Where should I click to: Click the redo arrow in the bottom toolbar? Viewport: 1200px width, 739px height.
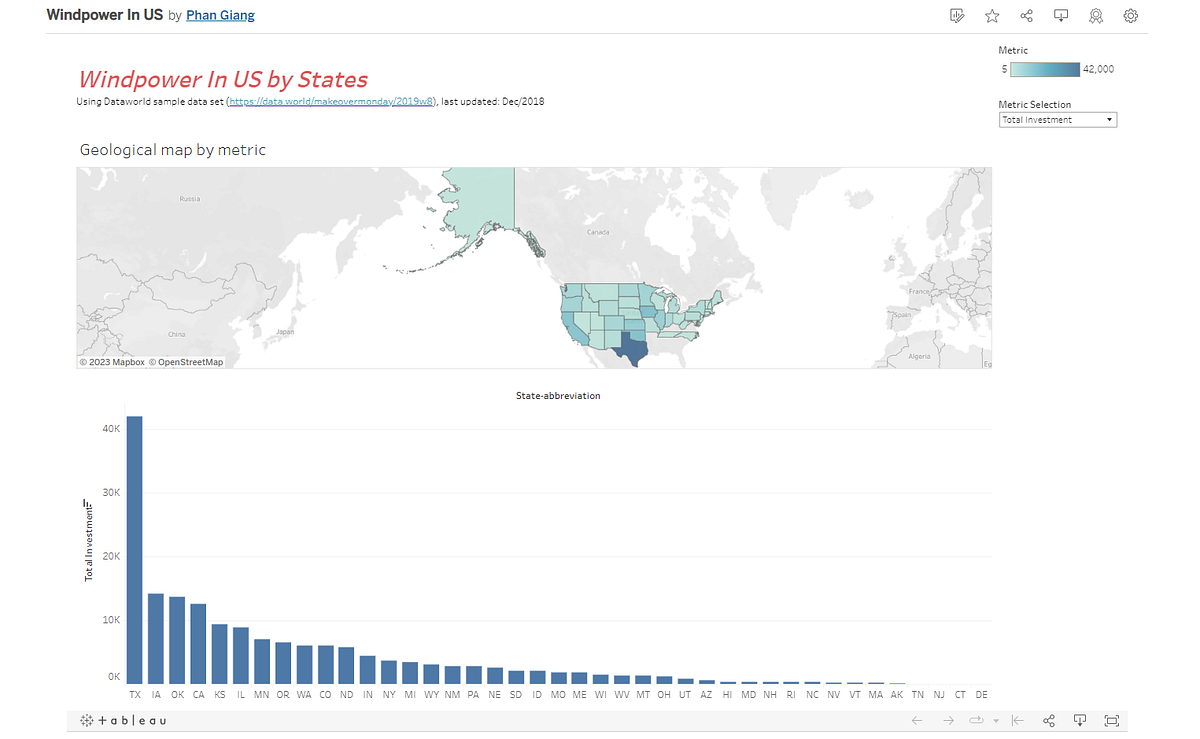coord(948,720)
